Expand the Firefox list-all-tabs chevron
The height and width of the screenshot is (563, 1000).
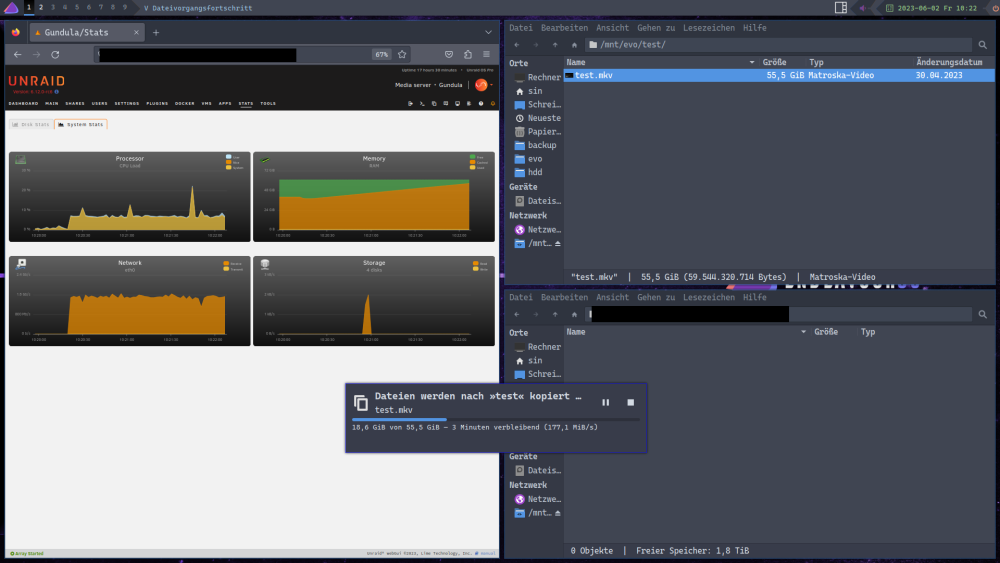tap(489, 33)
